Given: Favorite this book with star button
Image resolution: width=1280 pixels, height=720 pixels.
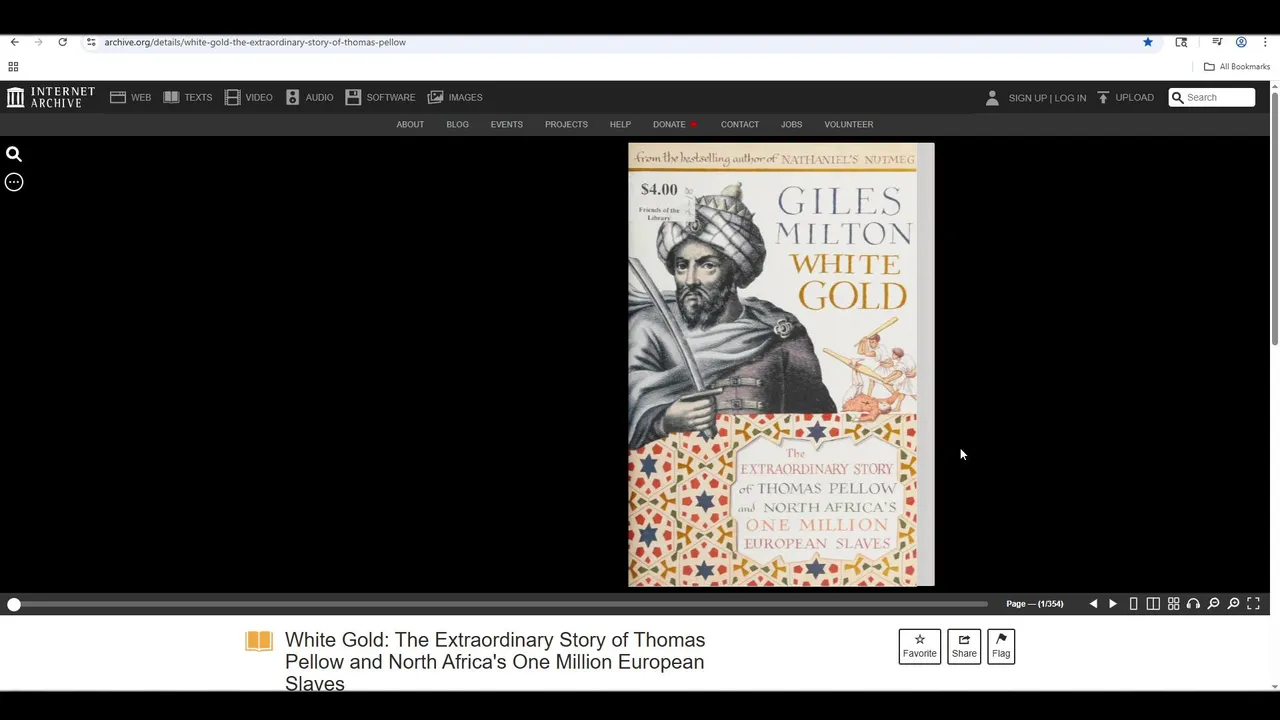Looking at the screenshot, I should click(920, 646).
